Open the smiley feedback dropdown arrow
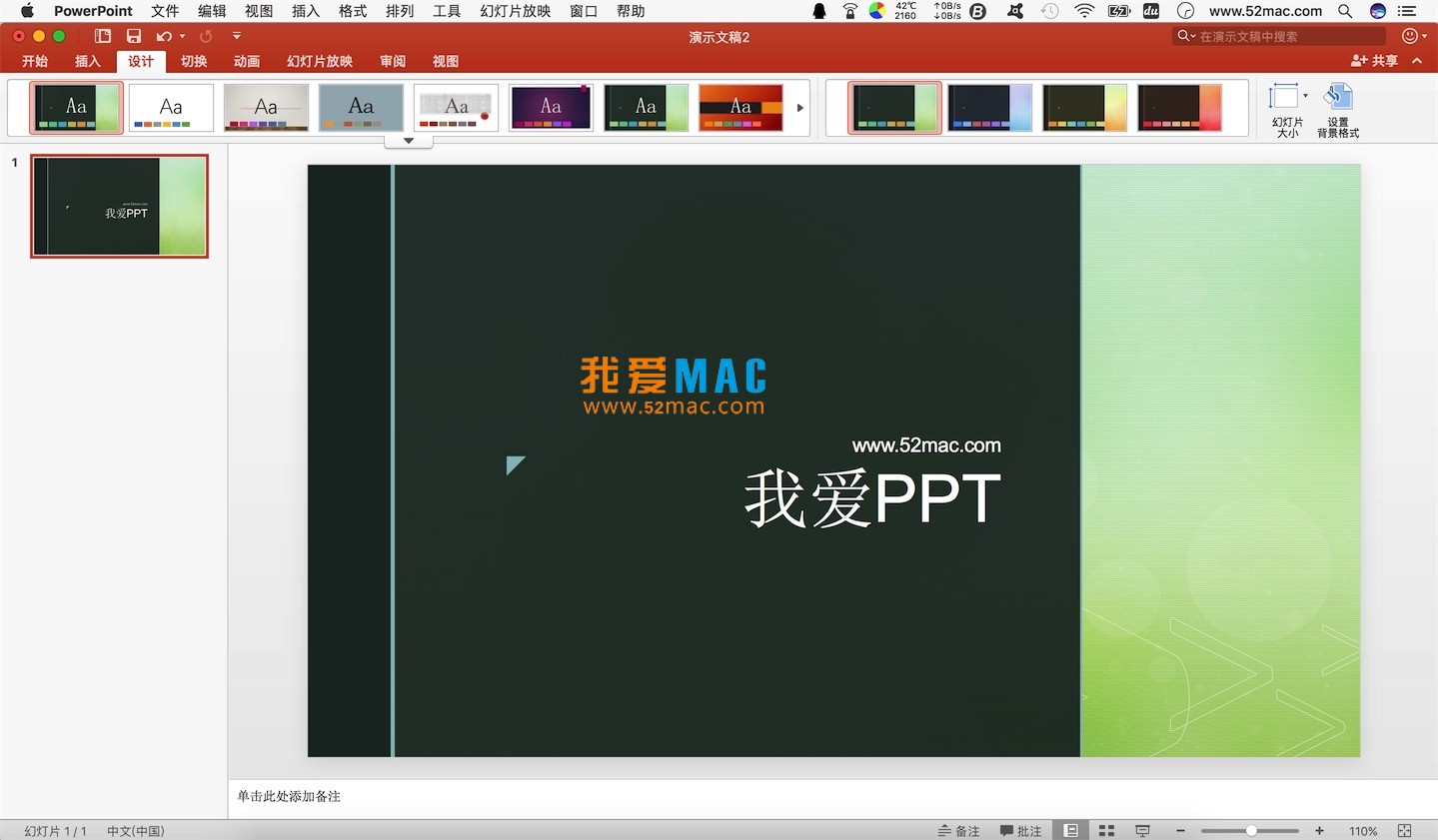The image size is (1438, 840). tap(1423, 36)
